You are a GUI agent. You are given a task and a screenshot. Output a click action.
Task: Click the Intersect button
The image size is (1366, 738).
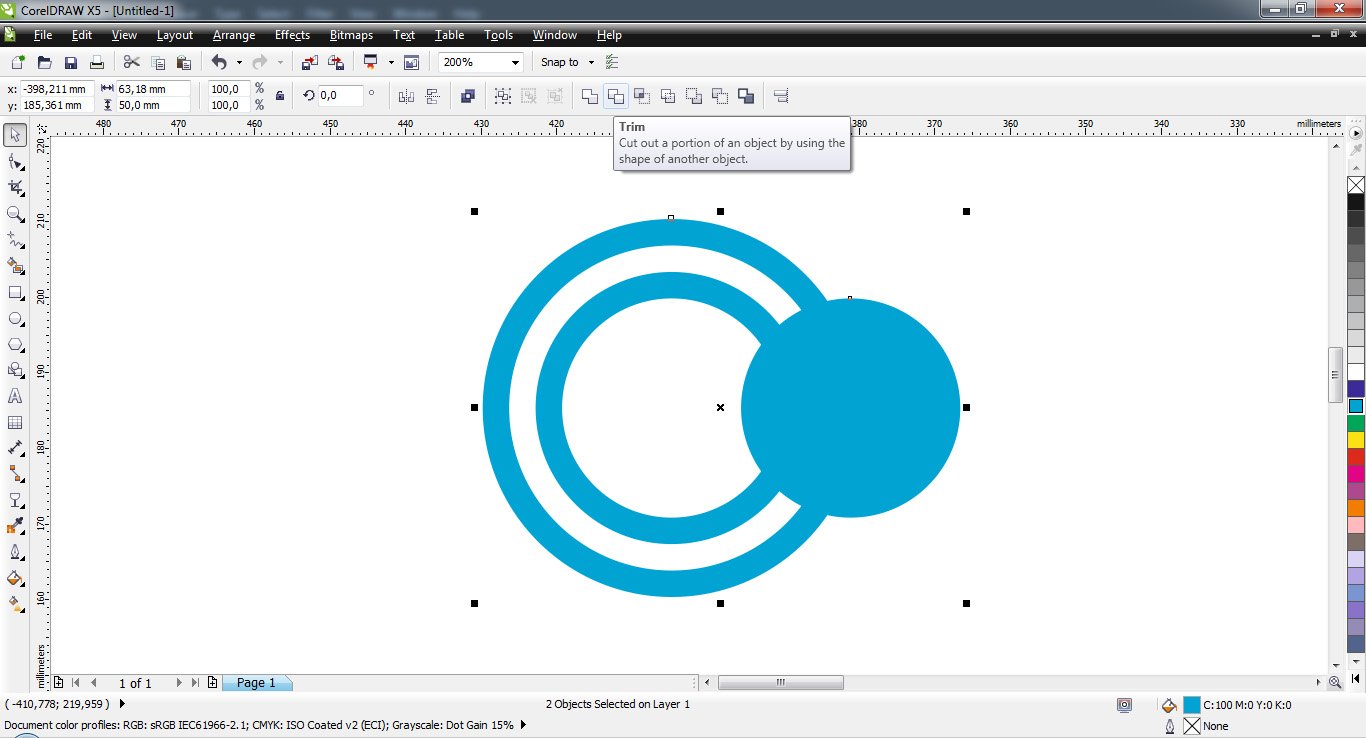tap(642, 96)
